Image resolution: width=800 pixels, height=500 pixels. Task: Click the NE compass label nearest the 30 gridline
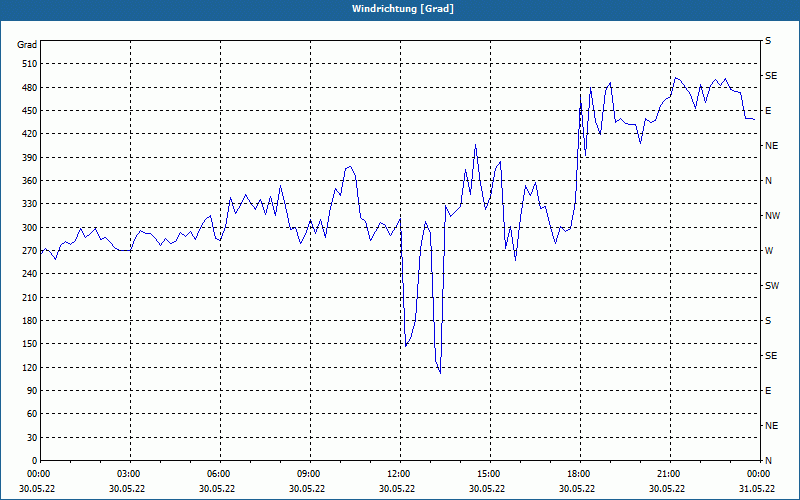click(x=772, y=426)
